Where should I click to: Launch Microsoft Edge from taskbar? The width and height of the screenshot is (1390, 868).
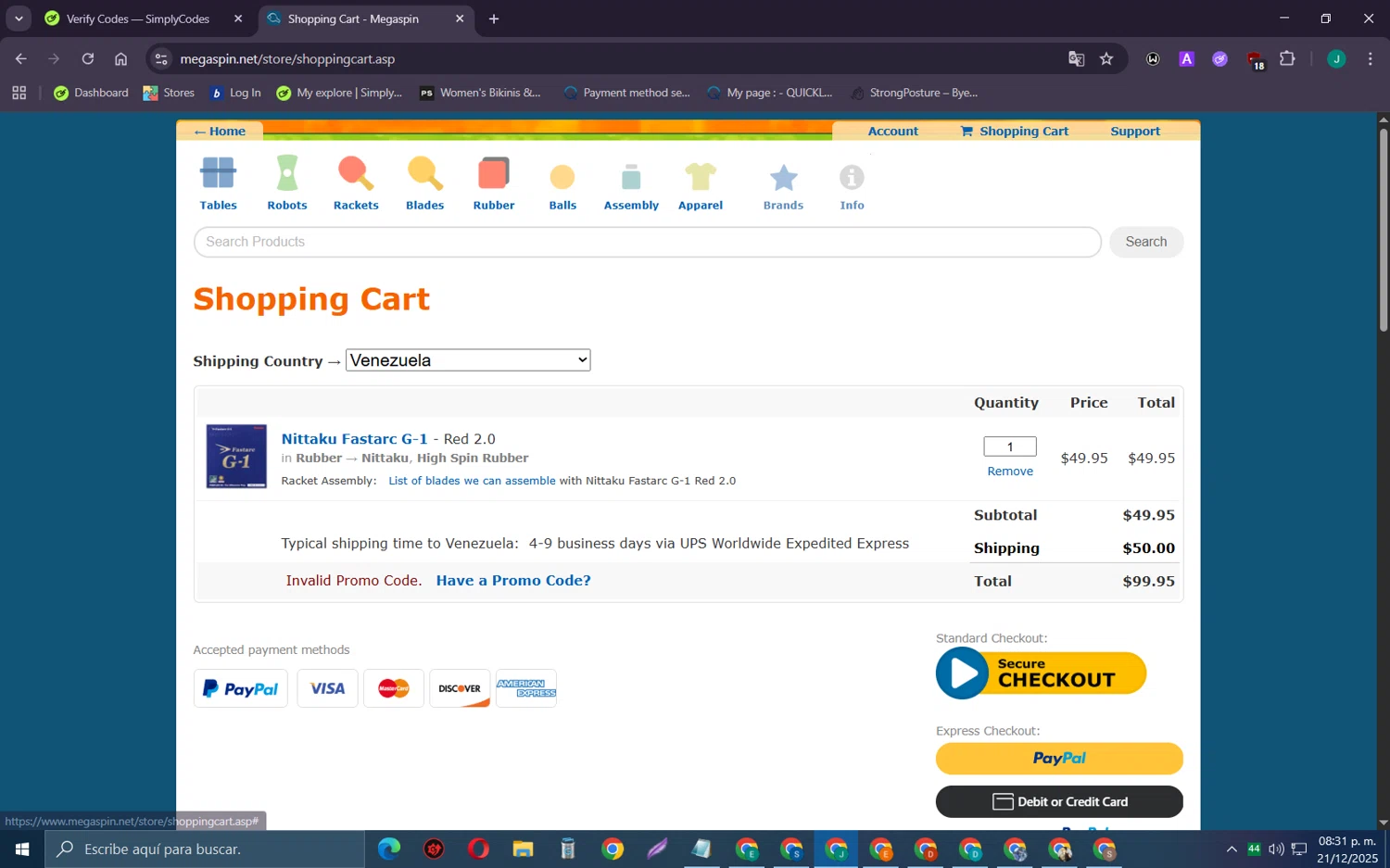pyautogui.click(x=389, y=849)
